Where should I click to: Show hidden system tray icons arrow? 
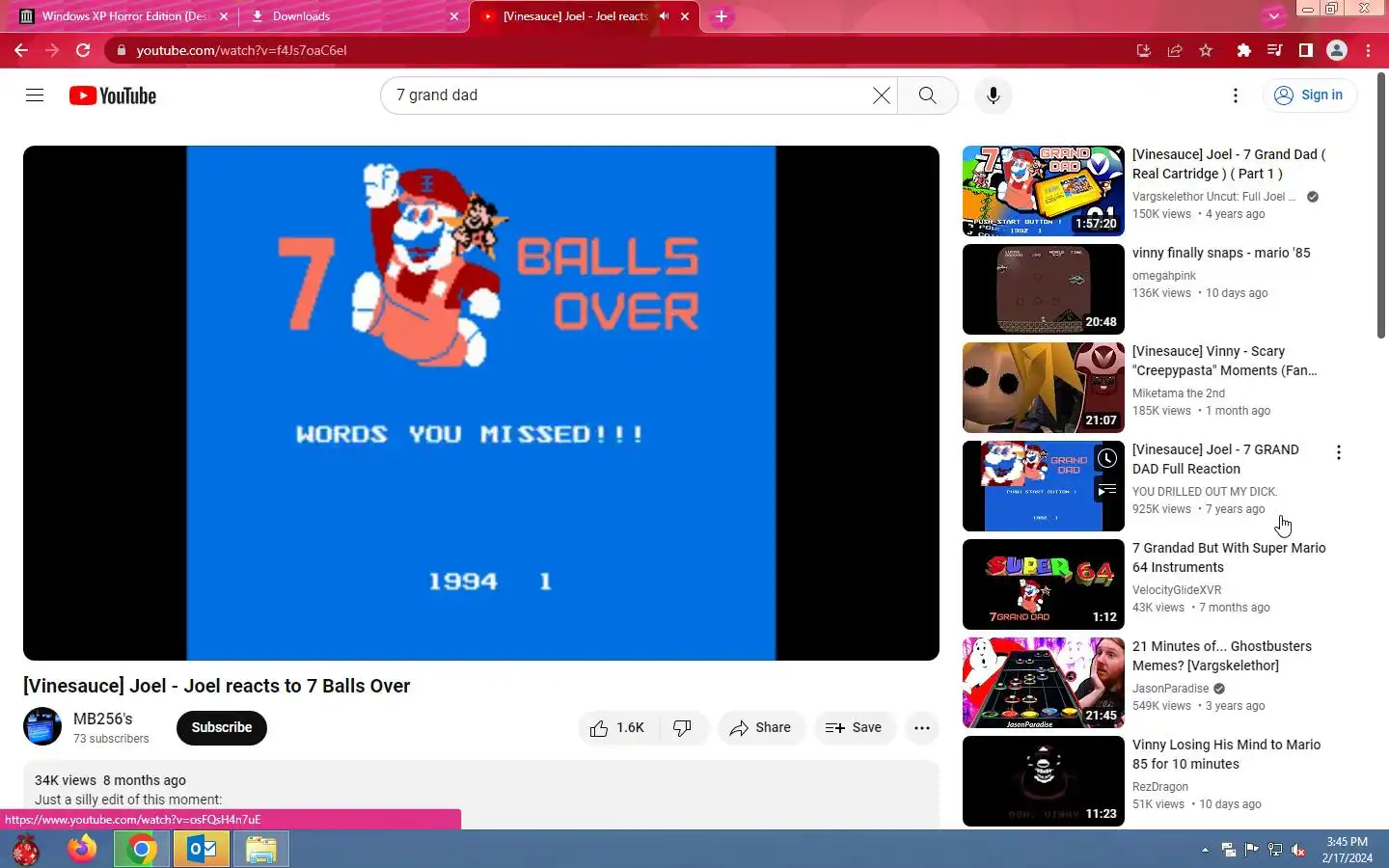pyautogui.click(x=1205, y=850)
